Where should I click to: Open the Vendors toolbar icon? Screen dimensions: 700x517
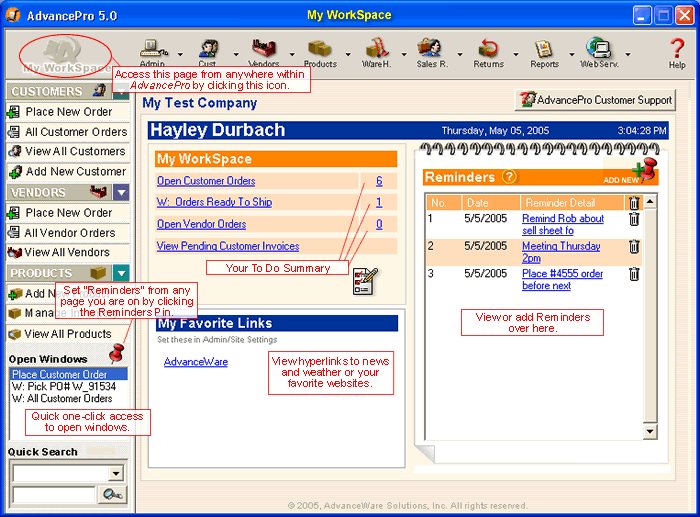(264, 49)
